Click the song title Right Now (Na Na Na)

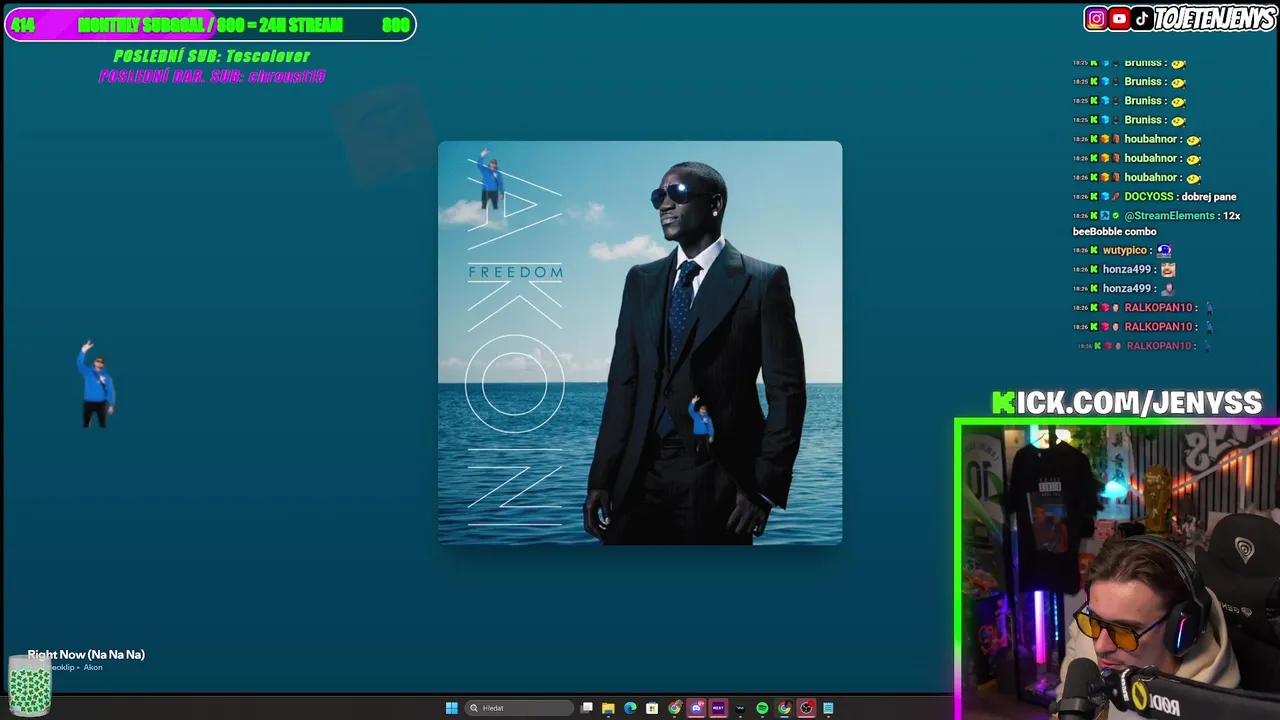(x=86, y=654)
